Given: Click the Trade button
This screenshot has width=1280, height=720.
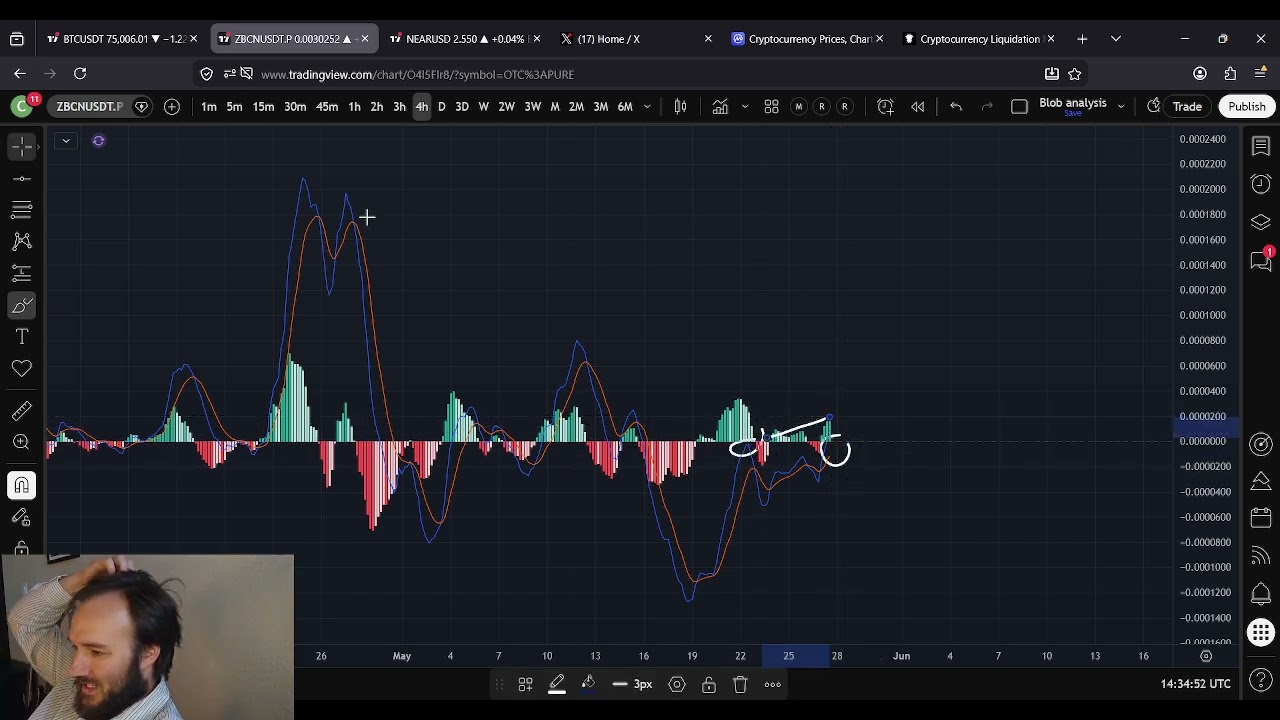Looking at the screenshot, I should click(x=1187, y=107).
